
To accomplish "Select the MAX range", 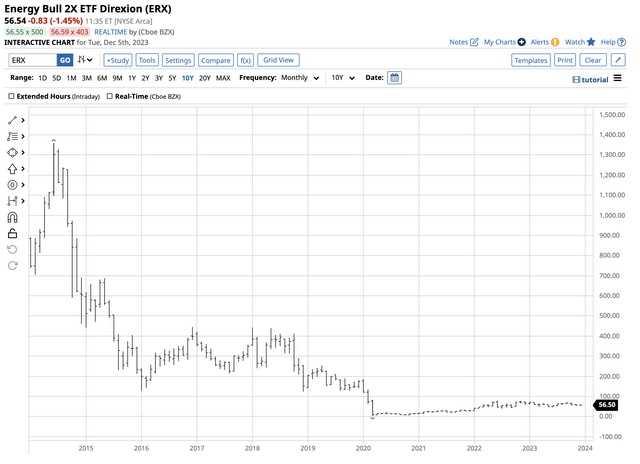I will (x=223, y=78).
